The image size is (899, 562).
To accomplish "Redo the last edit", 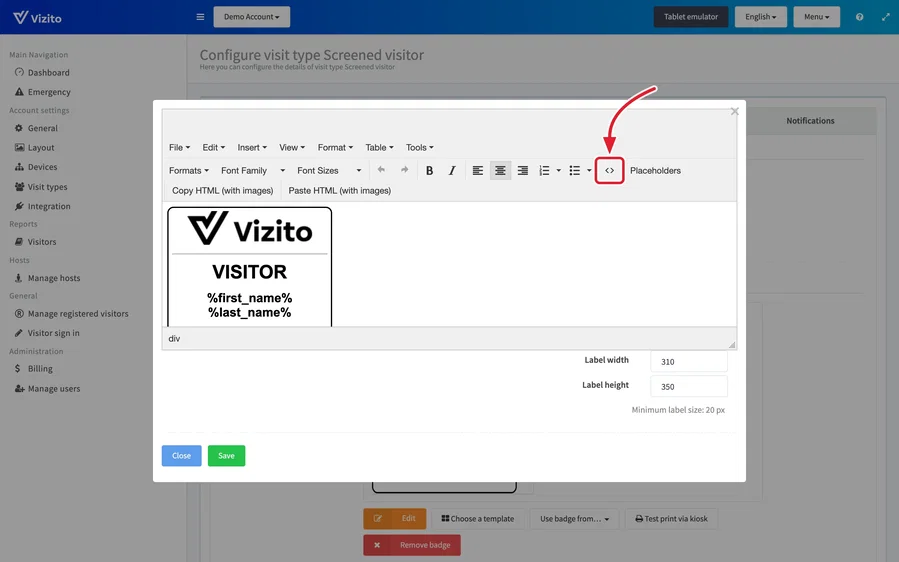I will [x=404, y=170].
